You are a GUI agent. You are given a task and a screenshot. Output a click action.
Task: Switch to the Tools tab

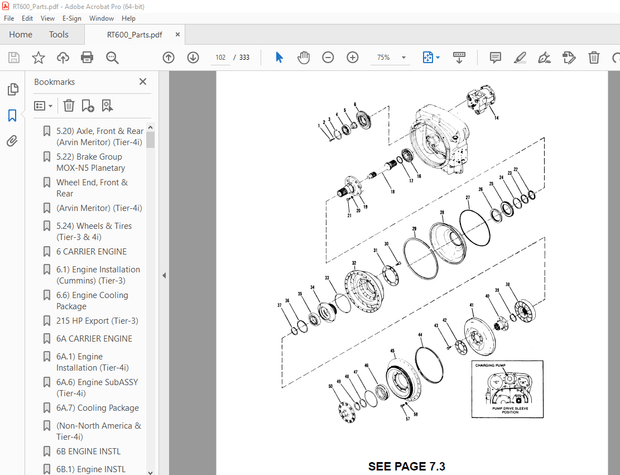point(59,34)
